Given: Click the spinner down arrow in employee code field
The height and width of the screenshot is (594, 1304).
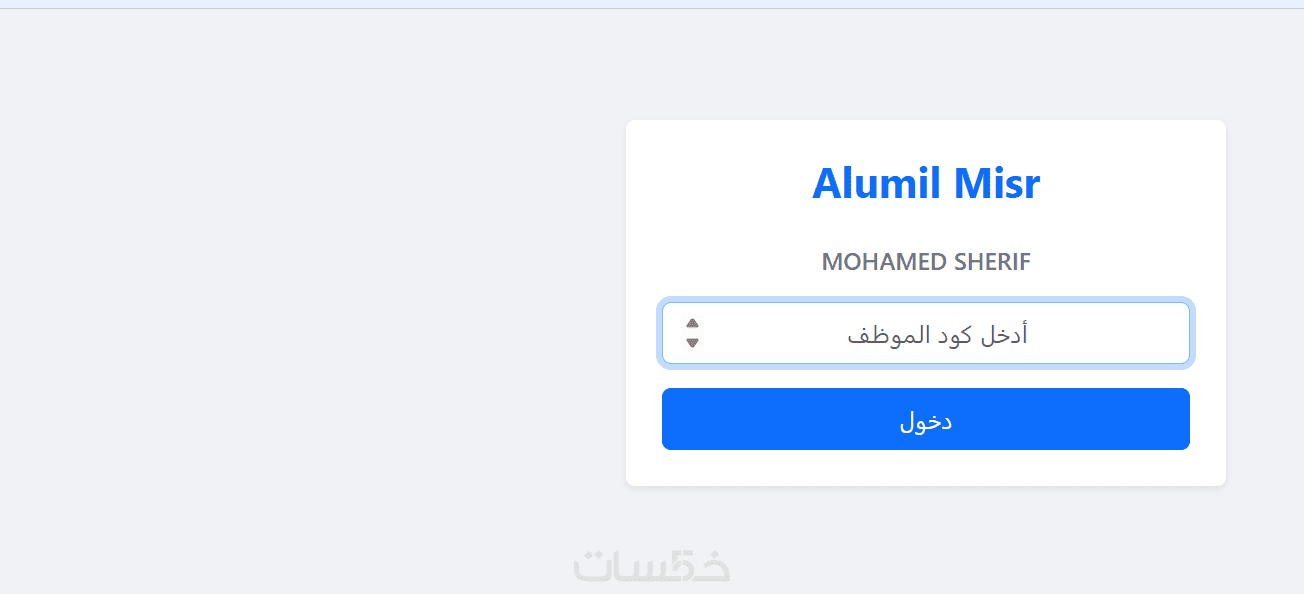Looking at the screenshot, I should tap(692, 343).
